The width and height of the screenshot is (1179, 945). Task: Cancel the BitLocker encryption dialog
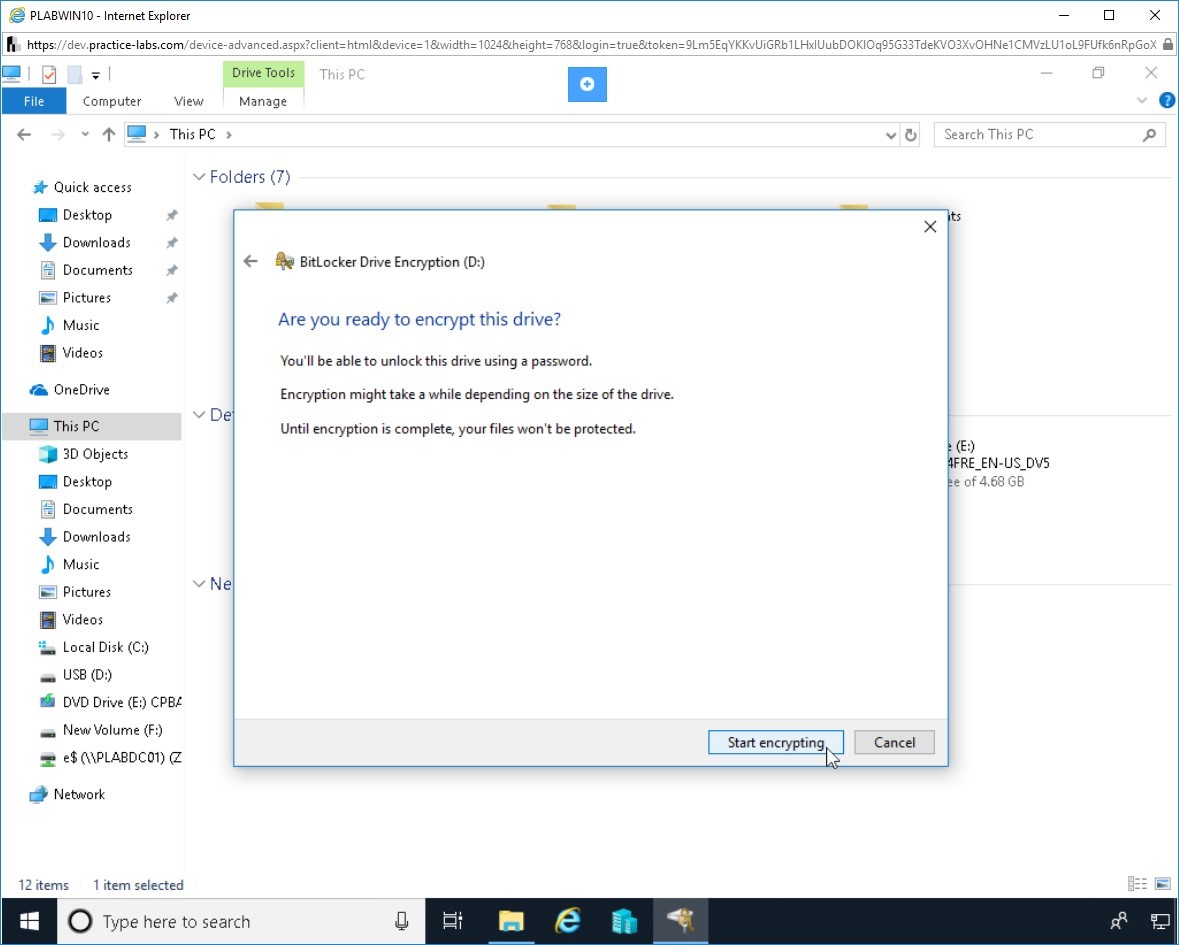(894, 742)
